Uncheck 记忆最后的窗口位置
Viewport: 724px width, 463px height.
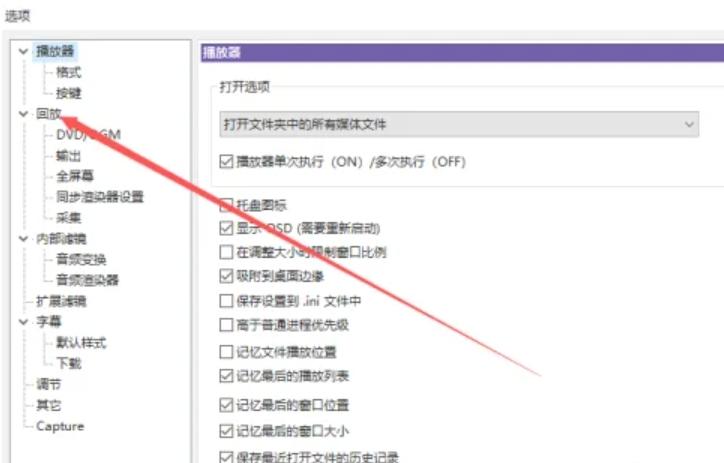[226, 406]
